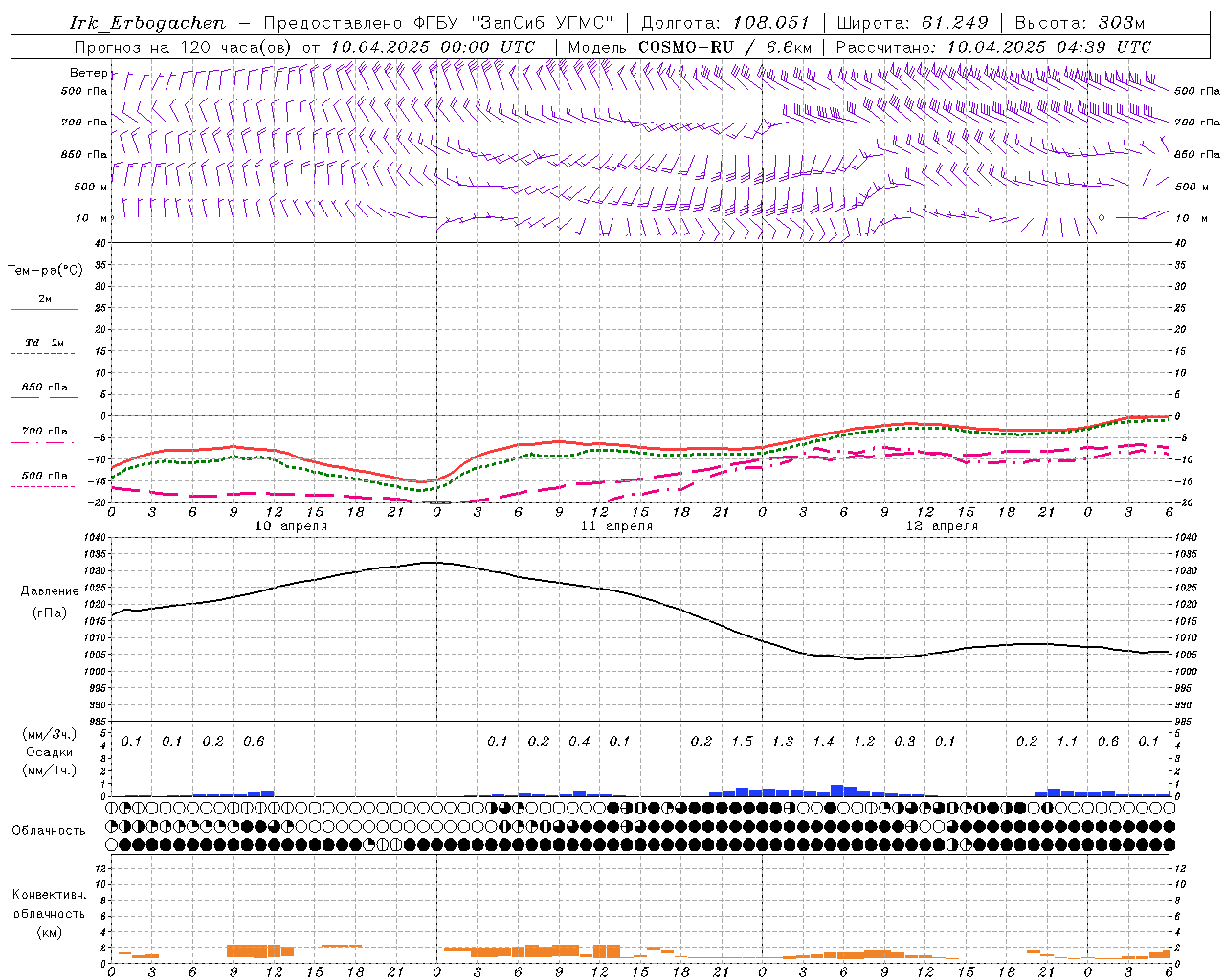Click the "10 апреля" date label
This screenshot has width=1225, height=980.
coord(292,526)
